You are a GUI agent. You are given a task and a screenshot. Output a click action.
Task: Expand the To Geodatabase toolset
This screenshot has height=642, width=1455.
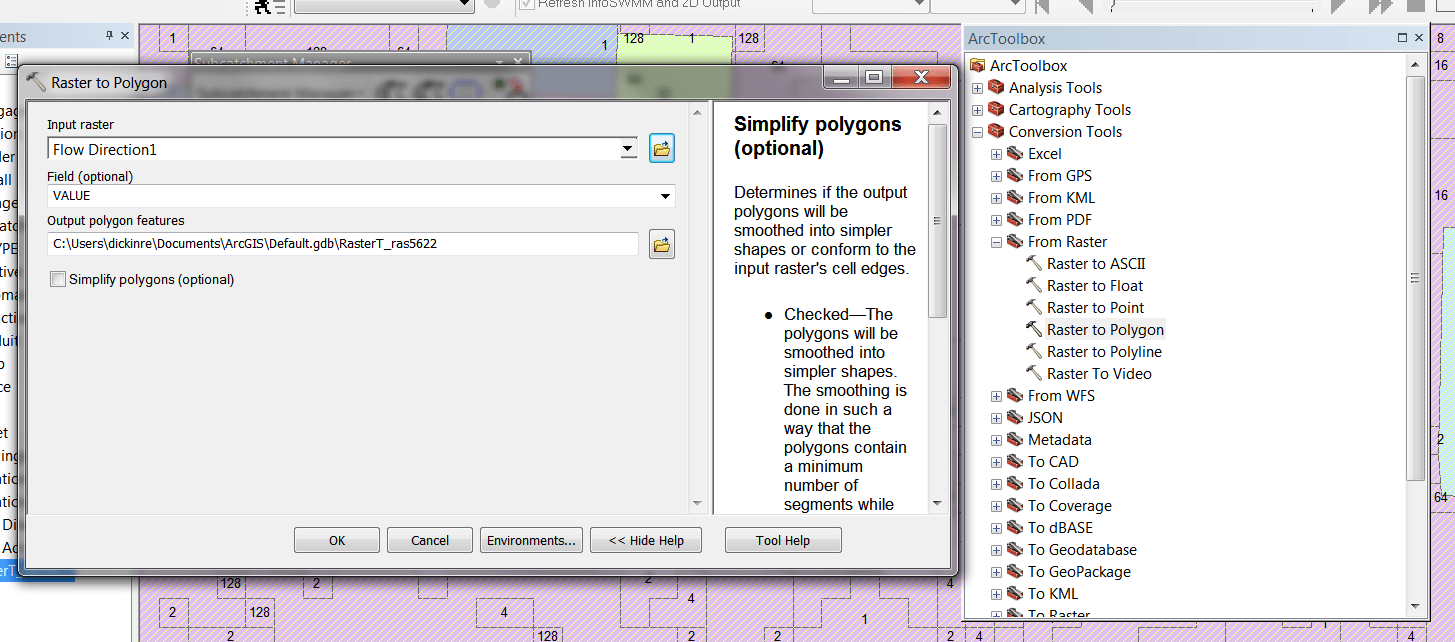click(x=996, y=550)
